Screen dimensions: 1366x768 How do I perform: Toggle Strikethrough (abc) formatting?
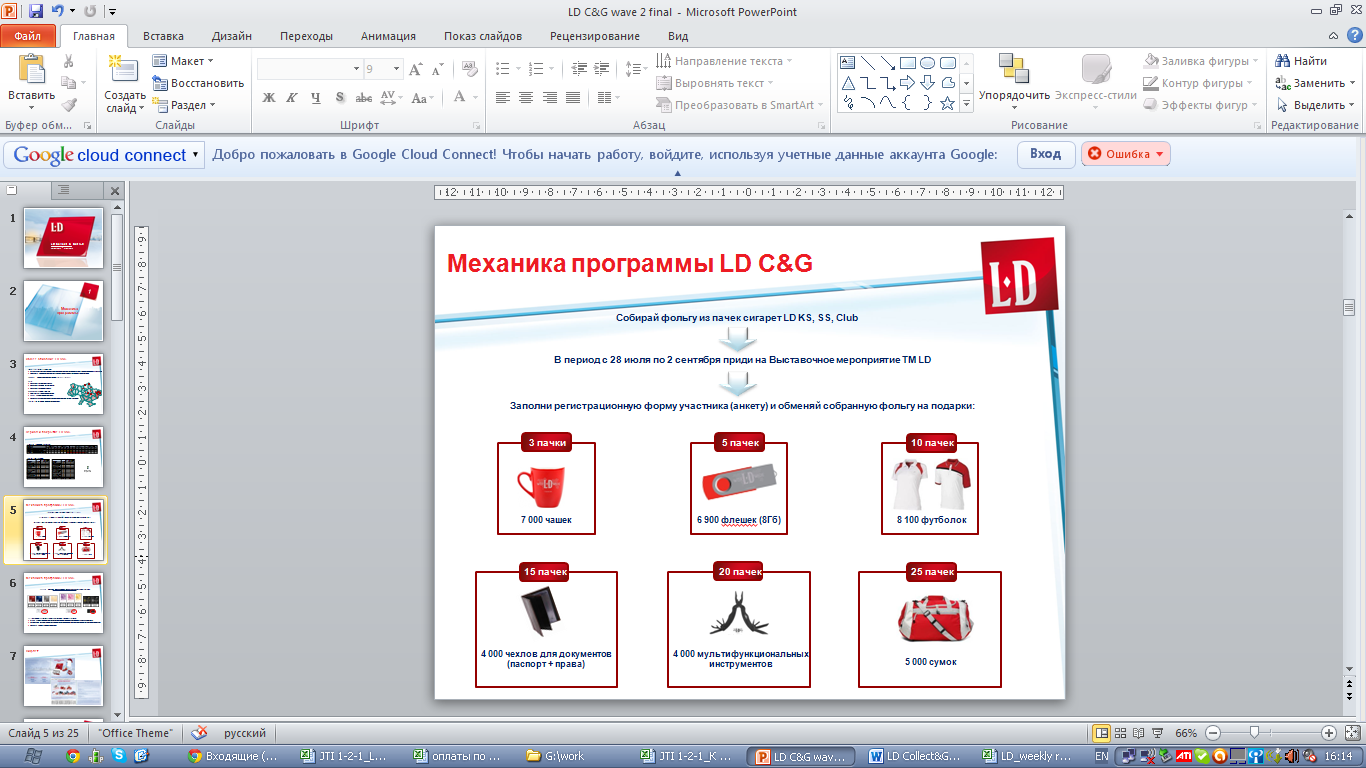[364, 97]
